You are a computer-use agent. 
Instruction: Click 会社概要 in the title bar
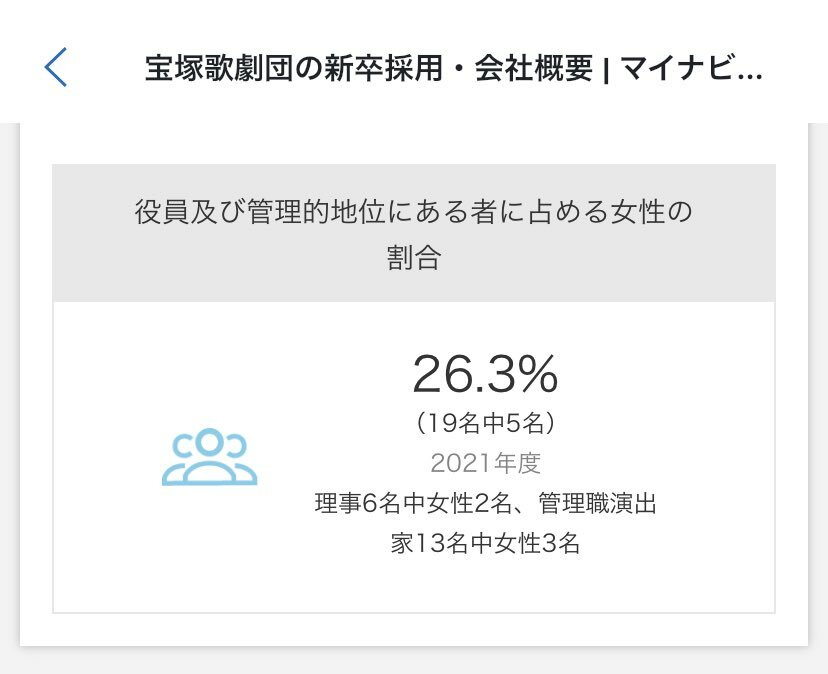coord(533,69)
